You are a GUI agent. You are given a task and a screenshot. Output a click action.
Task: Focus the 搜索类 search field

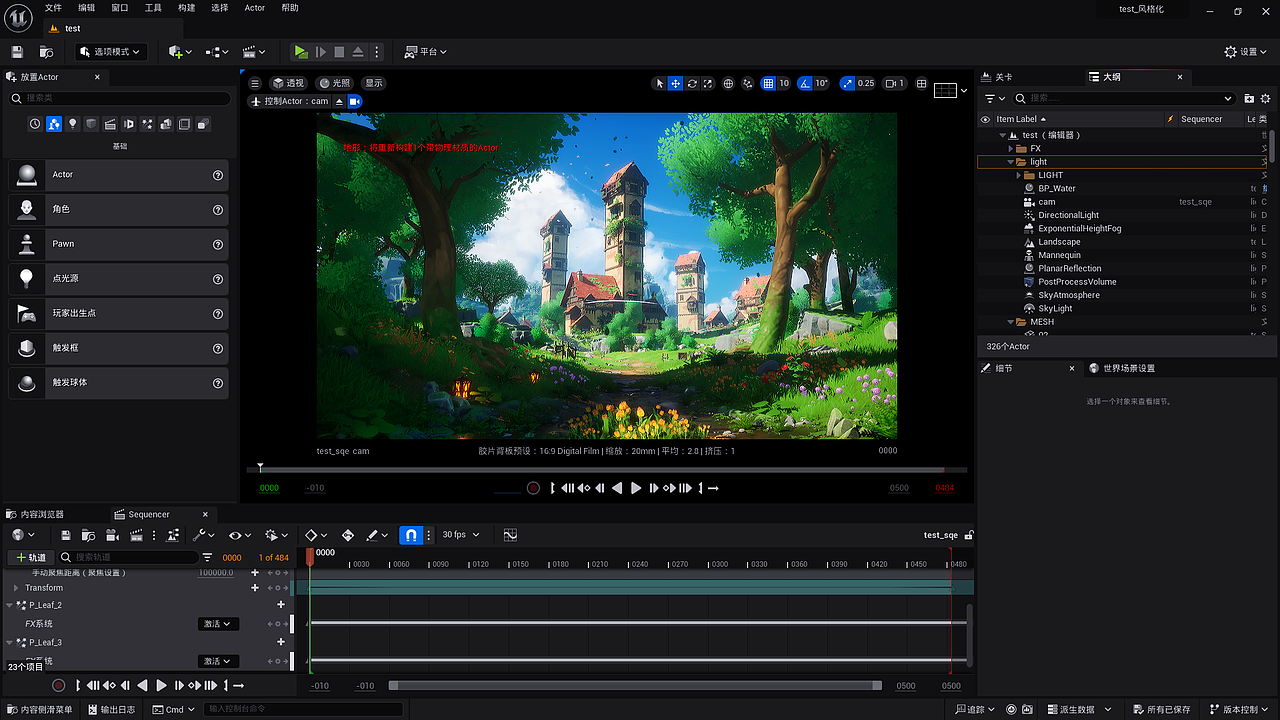tap(120, 98)
